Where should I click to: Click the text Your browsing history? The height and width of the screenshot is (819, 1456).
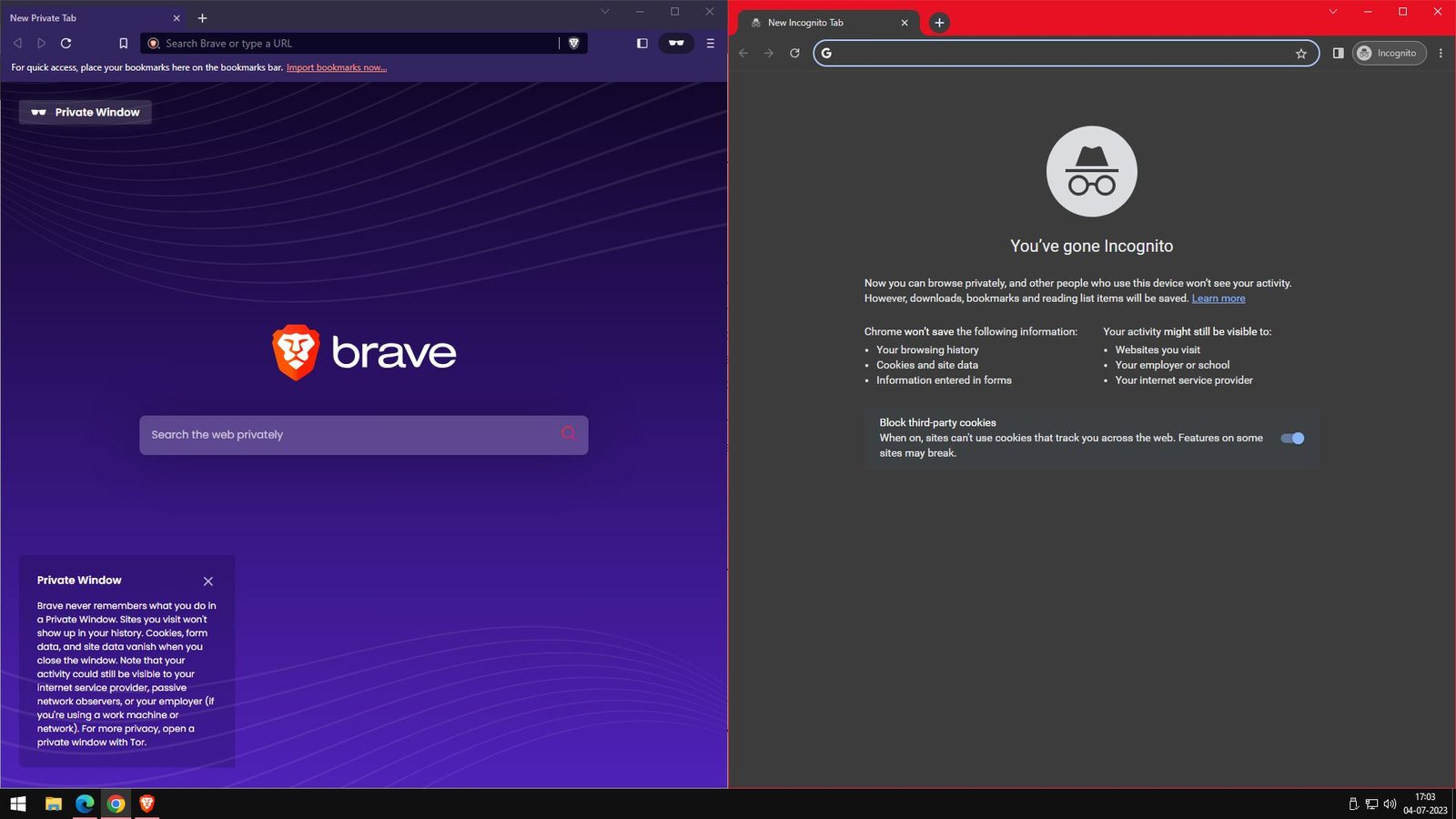click(927, 349)
